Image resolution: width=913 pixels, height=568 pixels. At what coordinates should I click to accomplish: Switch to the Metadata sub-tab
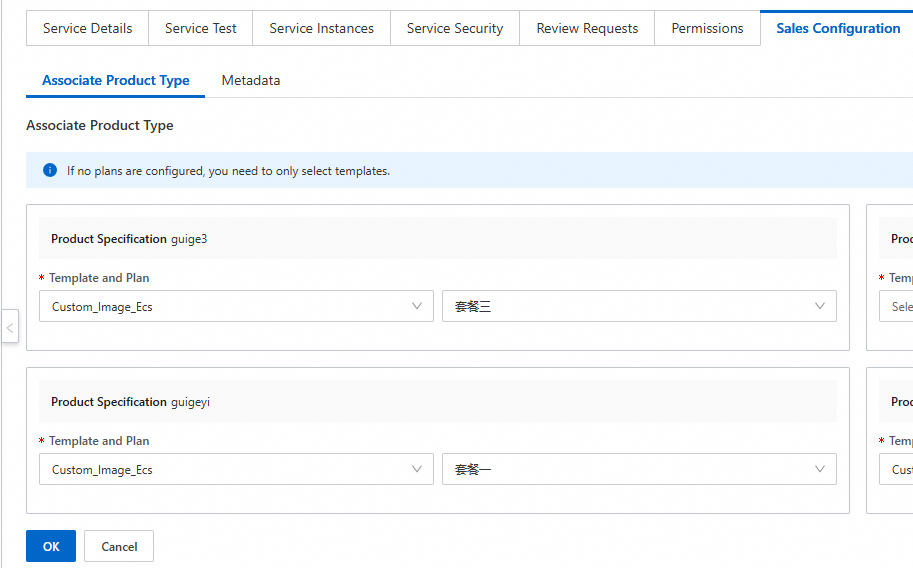coord(251,80)
